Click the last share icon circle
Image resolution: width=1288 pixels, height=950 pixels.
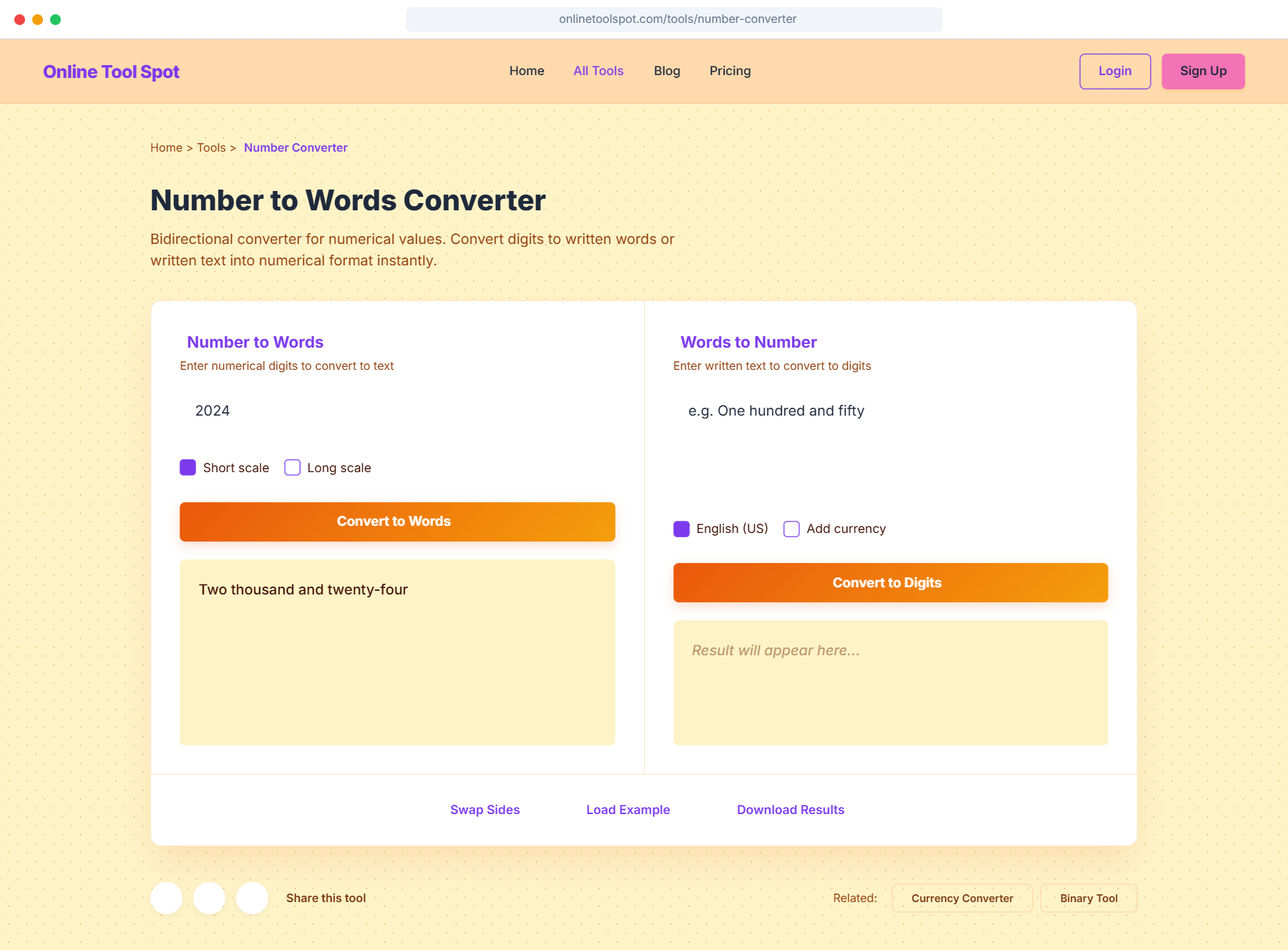point(252,898)
